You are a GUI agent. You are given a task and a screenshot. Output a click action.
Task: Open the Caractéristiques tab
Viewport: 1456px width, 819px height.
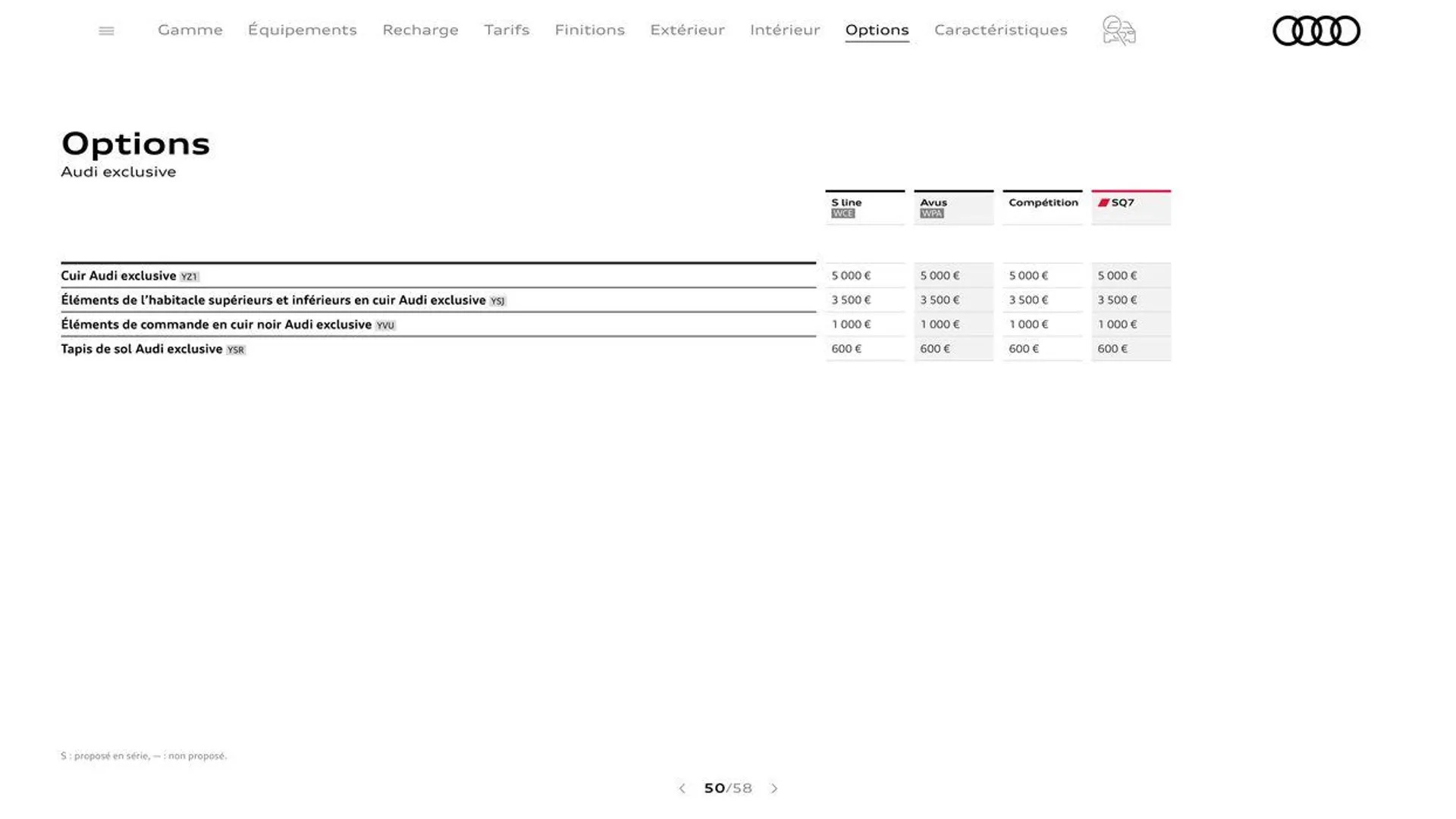(x=1000, y=30)
